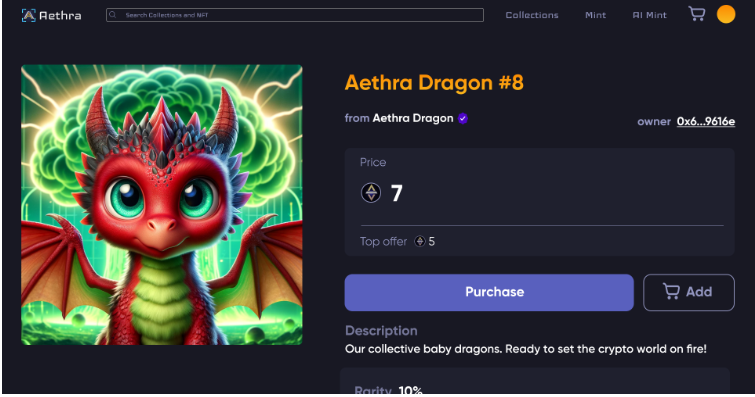Image resolution: width=755 pixels, height=397 pixels.
Task: Click the Ethereum icon beside Top offer
Action: coord(420,241)
